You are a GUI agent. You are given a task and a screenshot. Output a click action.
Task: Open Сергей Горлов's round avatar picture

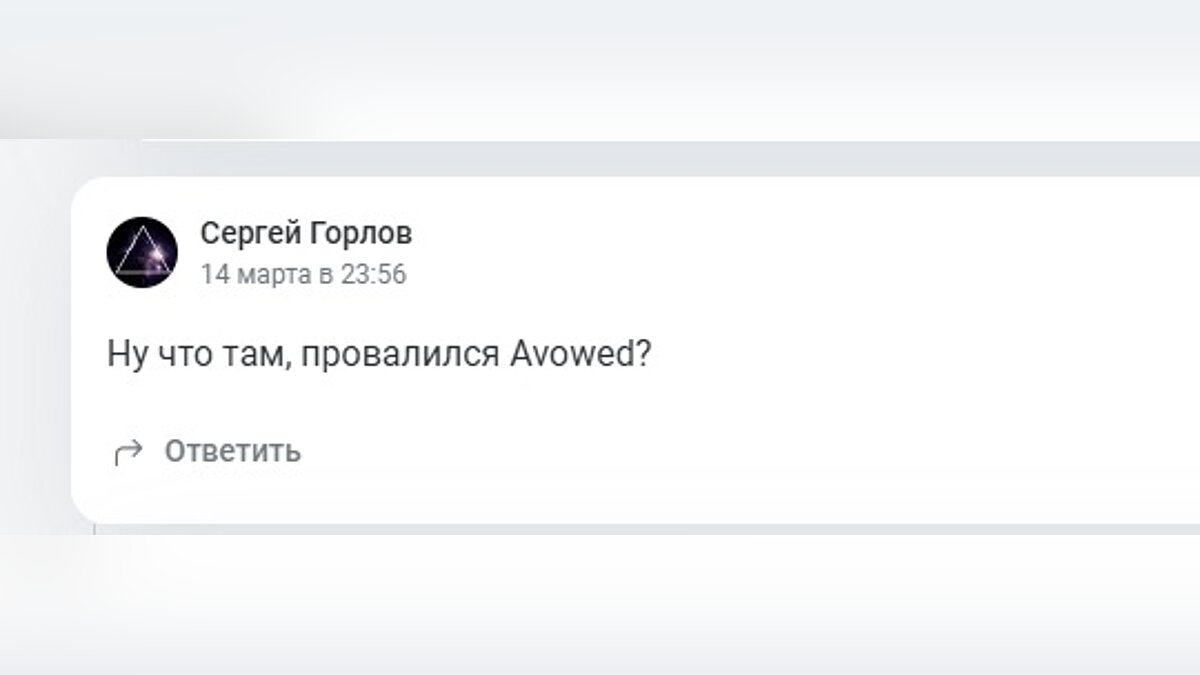click(142, 252)
